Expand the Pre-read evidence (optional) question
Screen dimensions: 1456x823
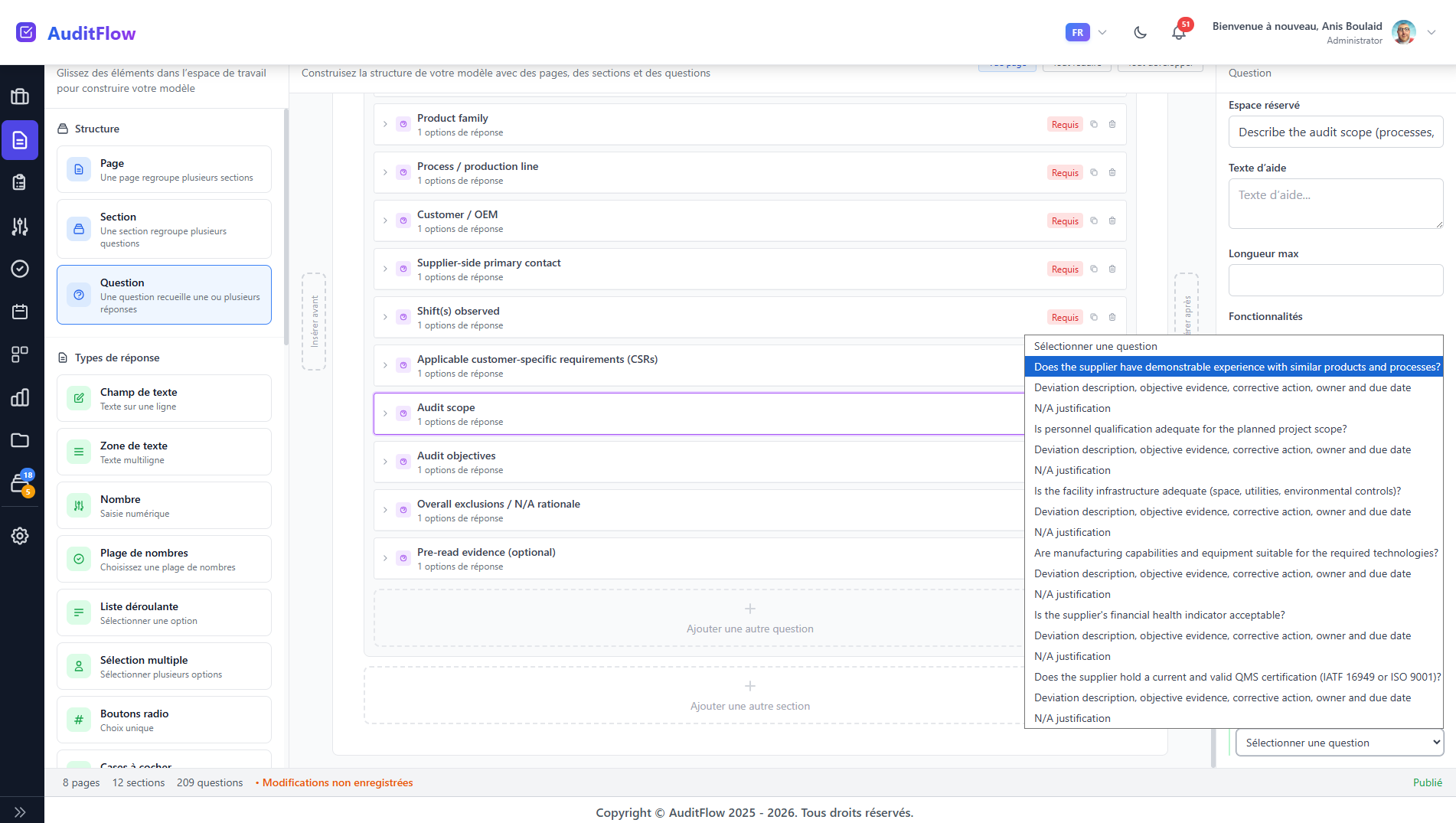tap(385, 558)
